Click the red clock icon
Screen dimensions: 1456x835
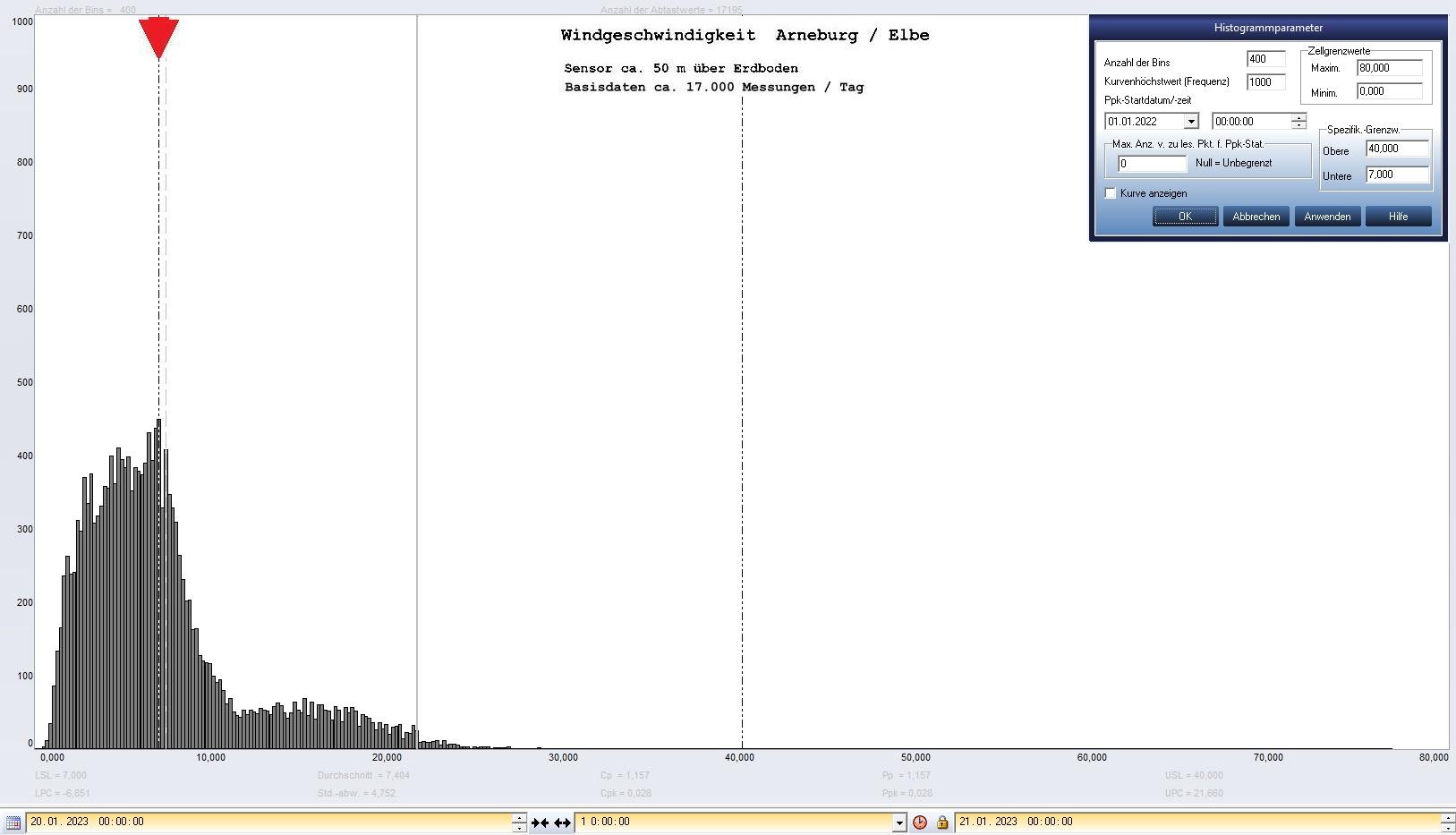coord(919,822)
